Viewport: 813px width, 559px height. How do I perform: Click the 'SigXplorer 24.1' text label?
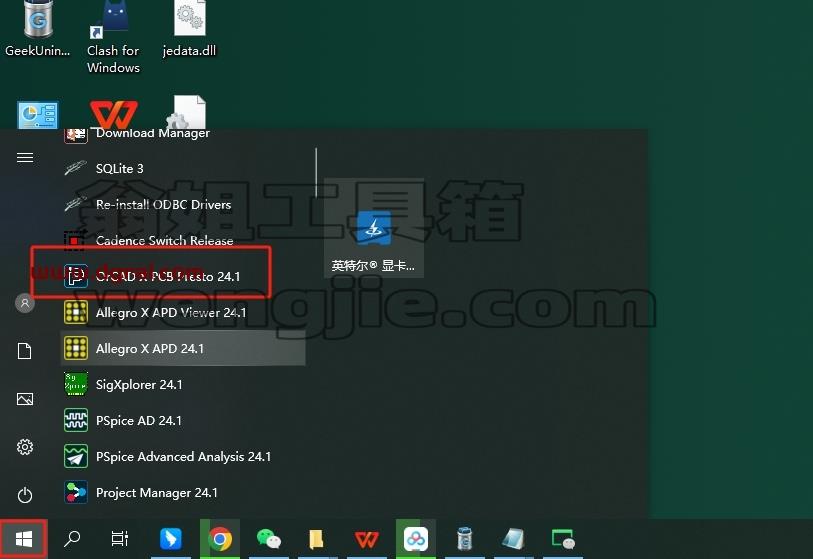139,385
